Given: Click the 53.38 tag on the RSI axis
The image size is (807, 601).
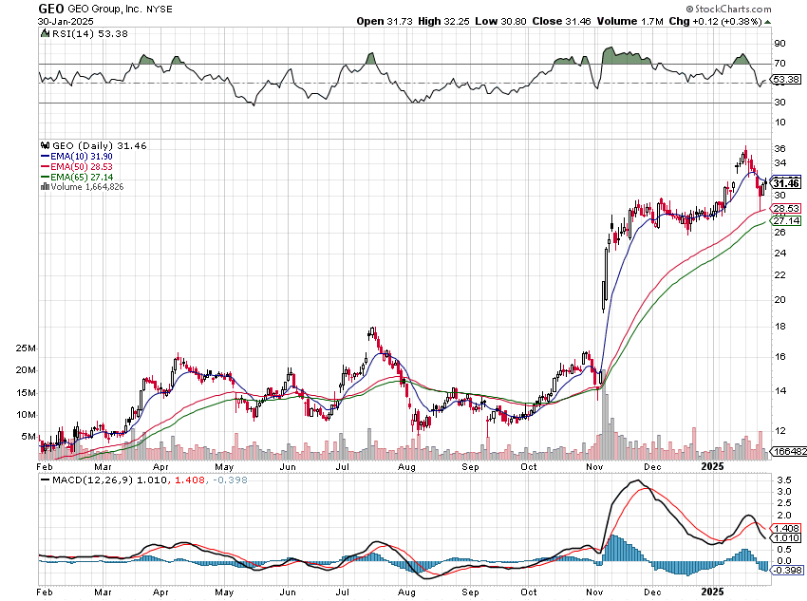Looking at the screenshot, I should coord(787,79).
